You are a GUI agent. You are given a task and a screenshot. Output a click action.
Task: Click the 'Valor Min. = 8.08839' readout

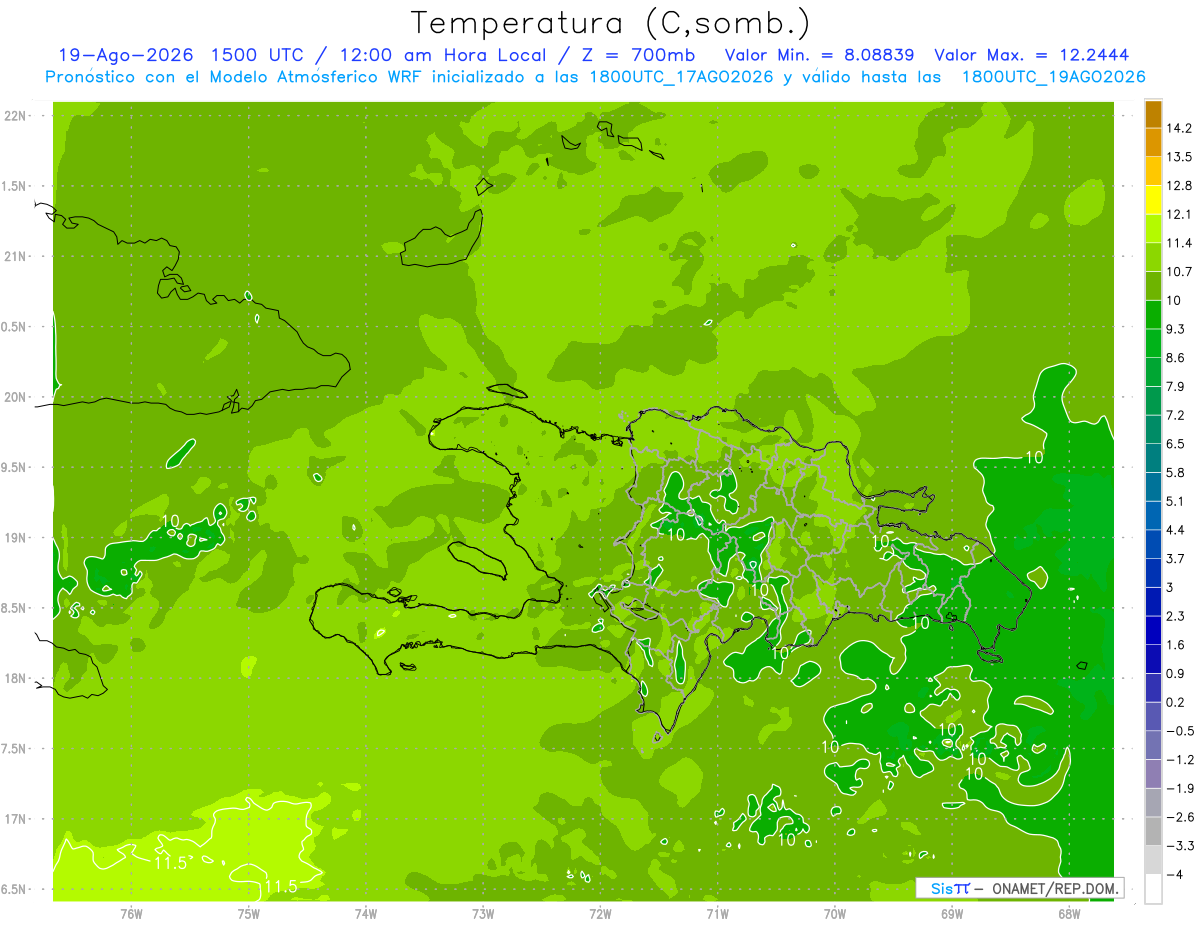tap(820, 56)
